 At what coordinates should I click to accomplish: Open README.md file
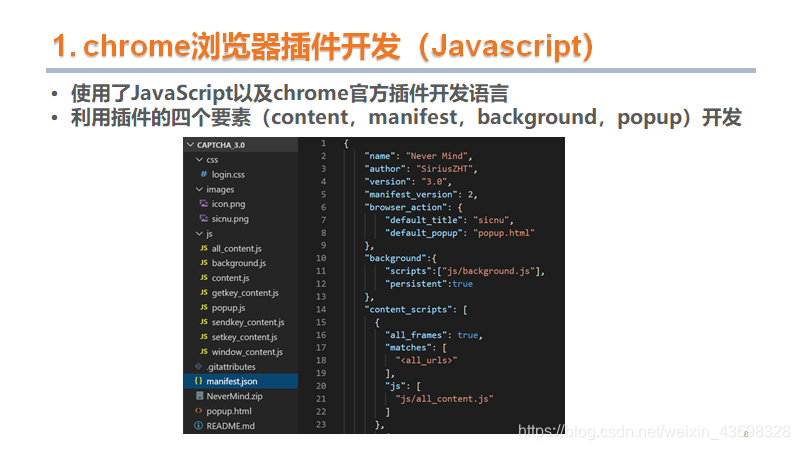pos(231,426)
